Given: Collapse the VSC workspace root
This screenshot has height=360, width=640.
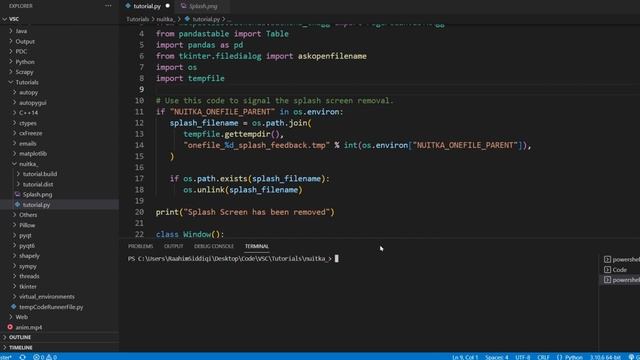Looking at the screenshot, I should (x=14, y=19).
